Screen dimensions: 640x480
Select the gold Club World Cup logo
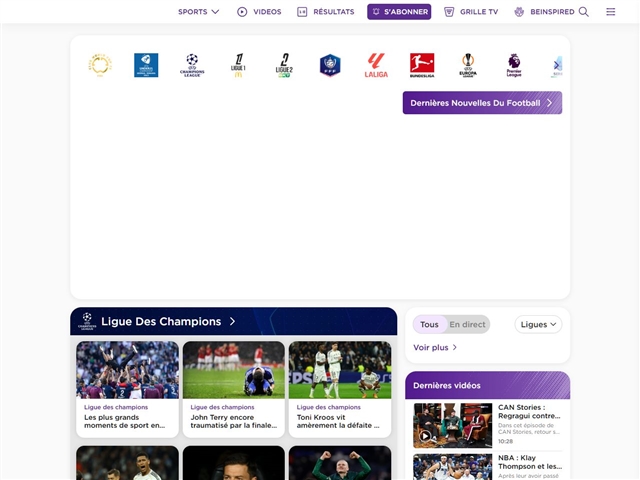(100, 65)
